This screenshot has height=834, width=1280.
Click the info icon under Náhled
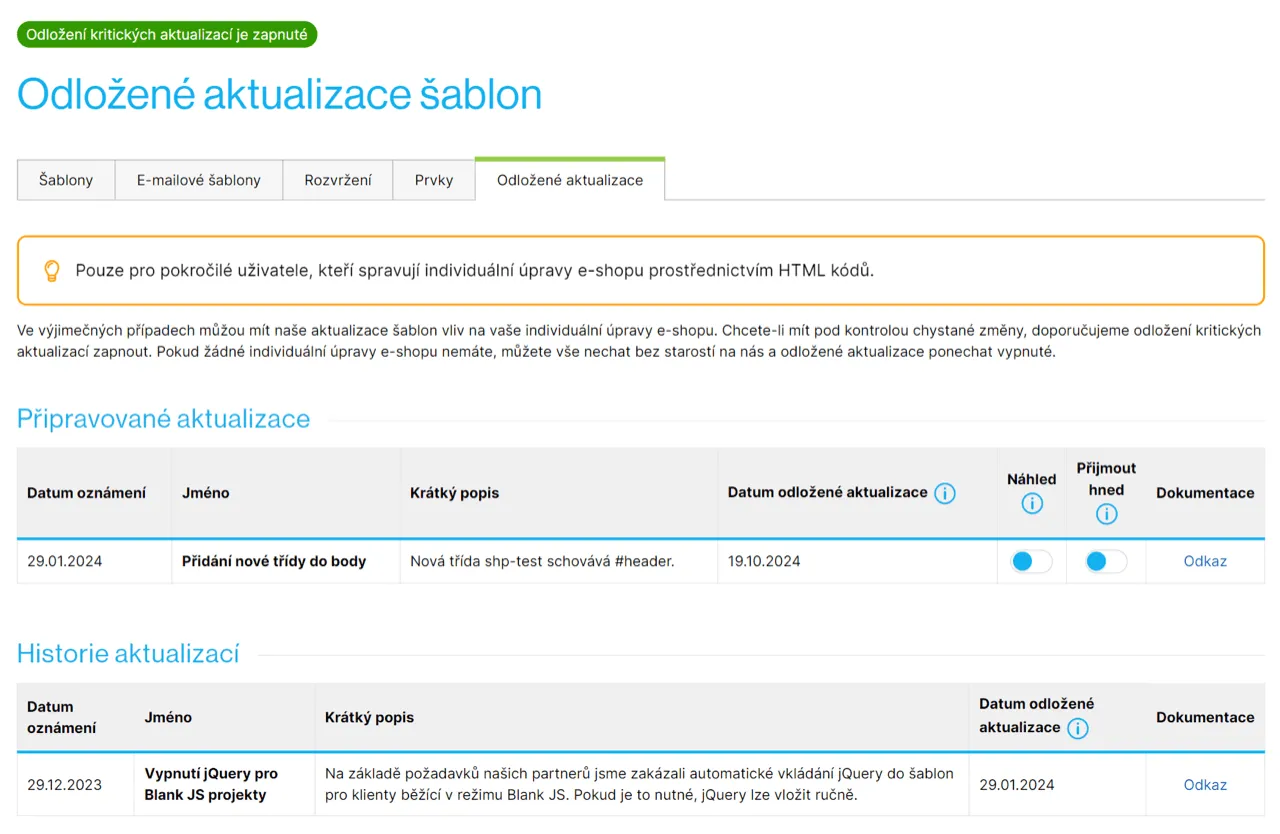(x=1032, y=503)
